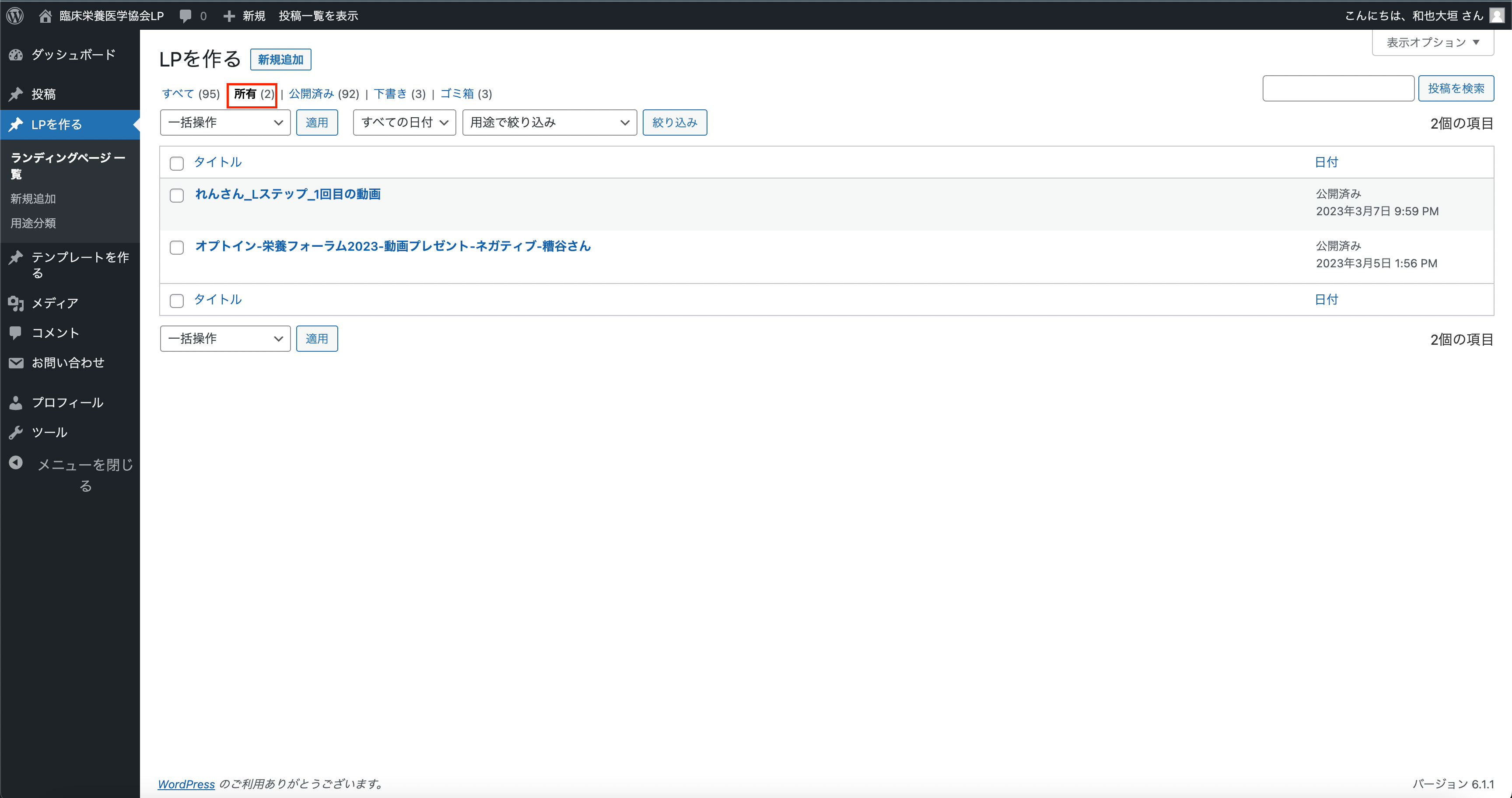
Task: Expand the 表示オプション panel
Action: tap(1432, 43)
